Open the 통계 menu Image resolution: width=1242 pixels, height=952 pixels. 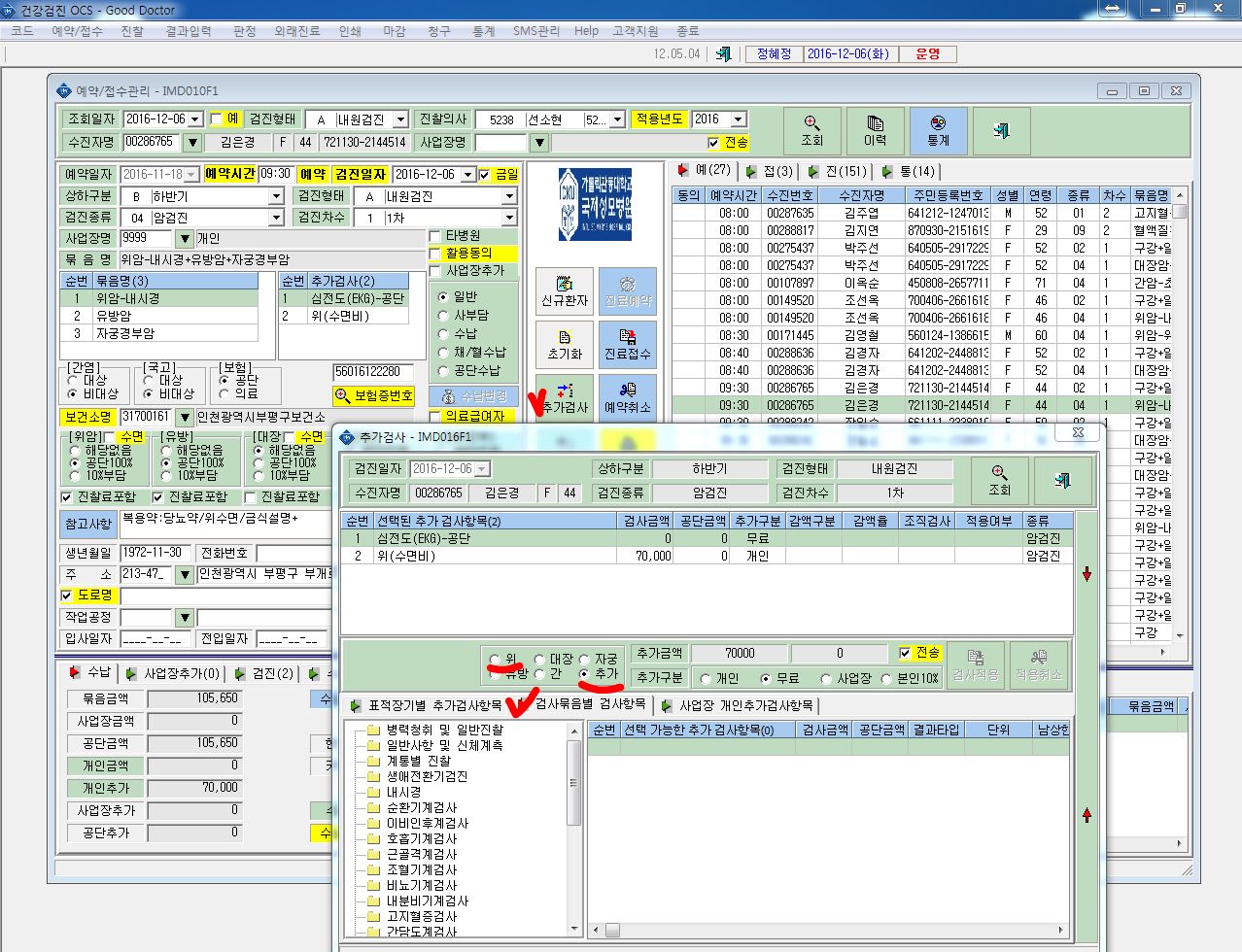pos(483,31)
